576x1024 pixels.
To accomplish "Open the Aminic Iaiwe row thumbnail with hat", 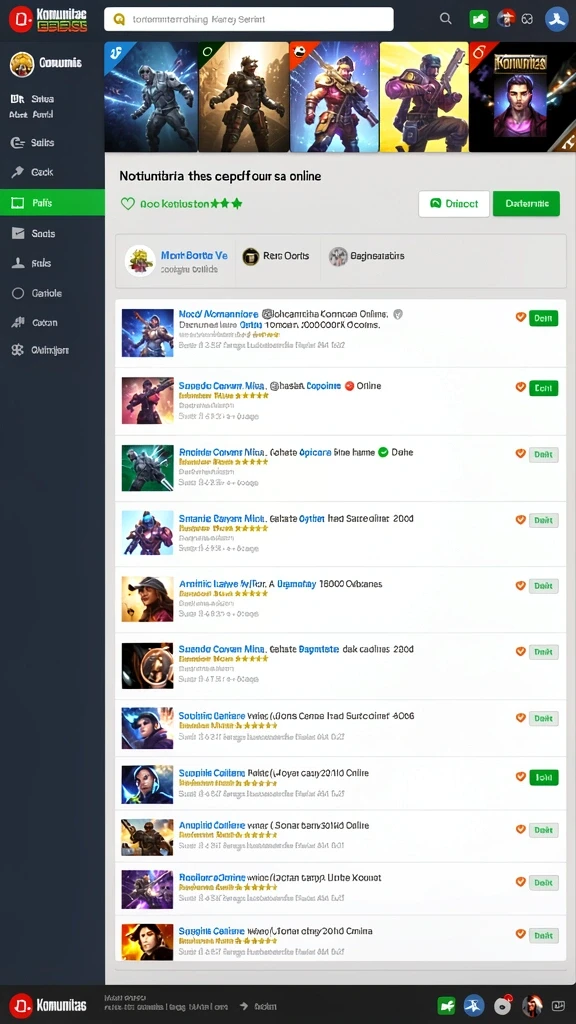I will point(148,600).
